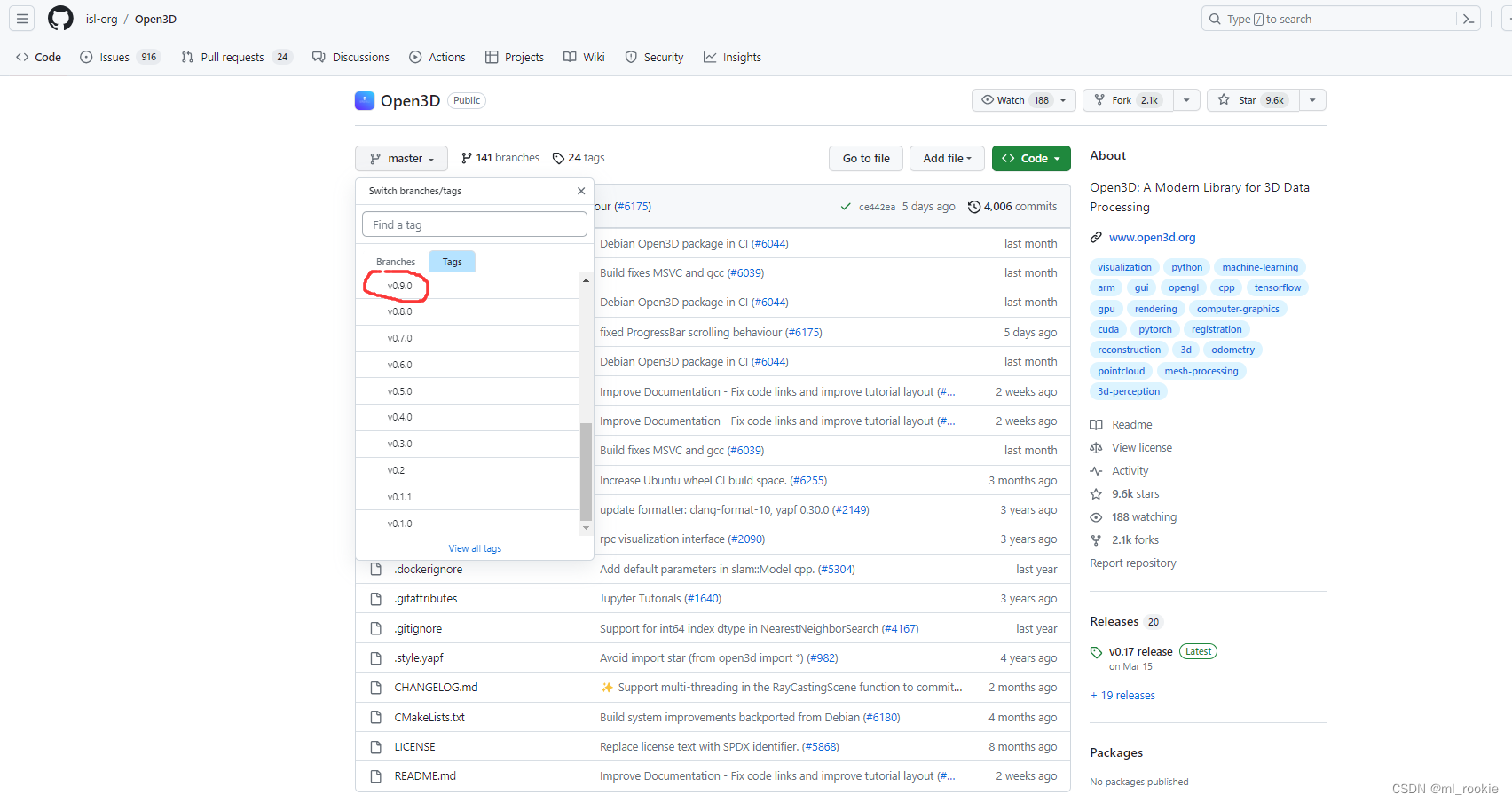Open the Code tab

(39, 58)
